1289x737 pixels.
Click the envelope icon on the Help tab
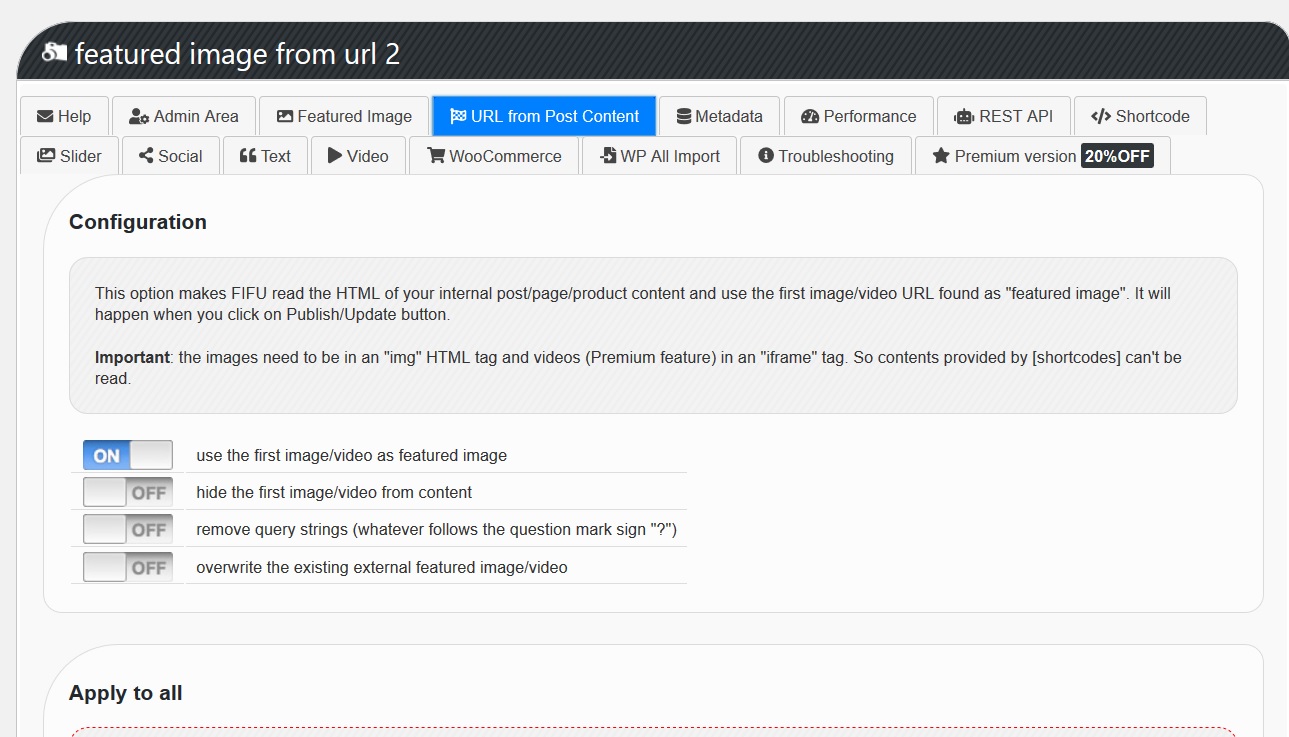[x=45, y=116]
